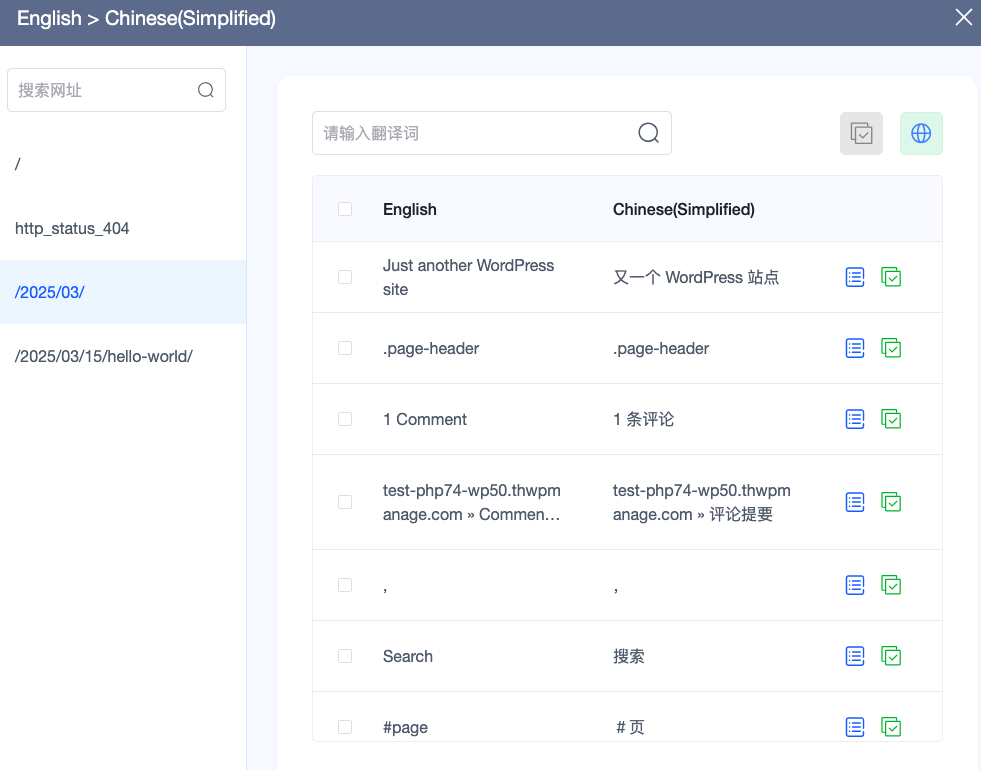Click the /2025/03/ URL entry

(x=50, y=292)
